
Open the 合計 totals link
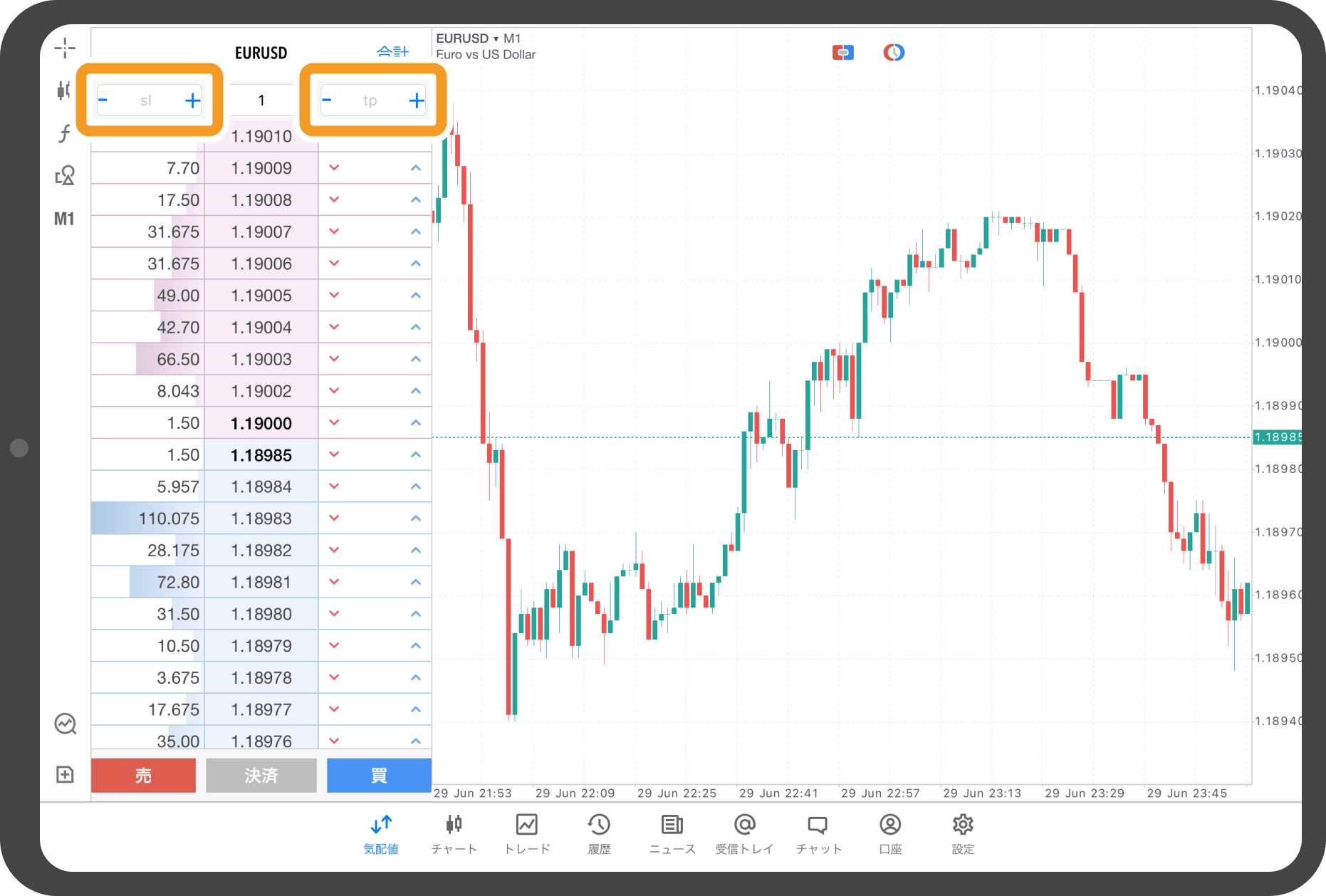click(x=392, y=51)
